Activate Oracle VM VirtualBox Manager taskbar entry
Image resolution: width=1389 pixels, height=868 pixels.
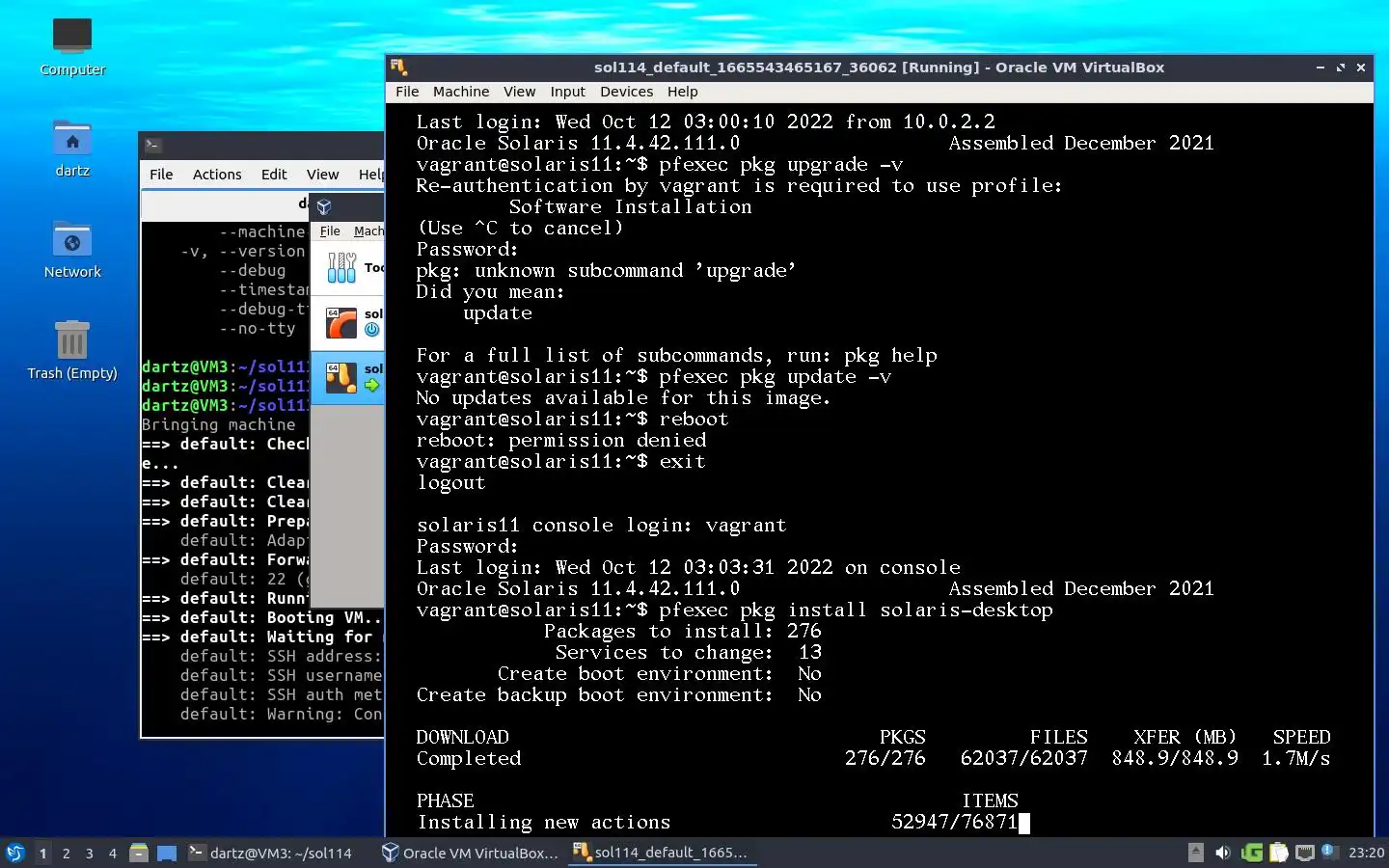click(470, 853)
